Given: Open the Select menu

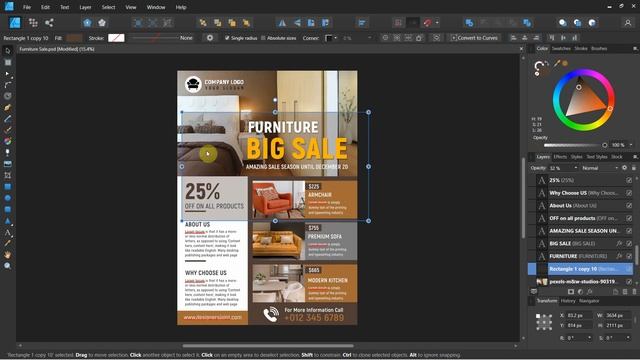Looking at the screenshot, I should 108,7.
